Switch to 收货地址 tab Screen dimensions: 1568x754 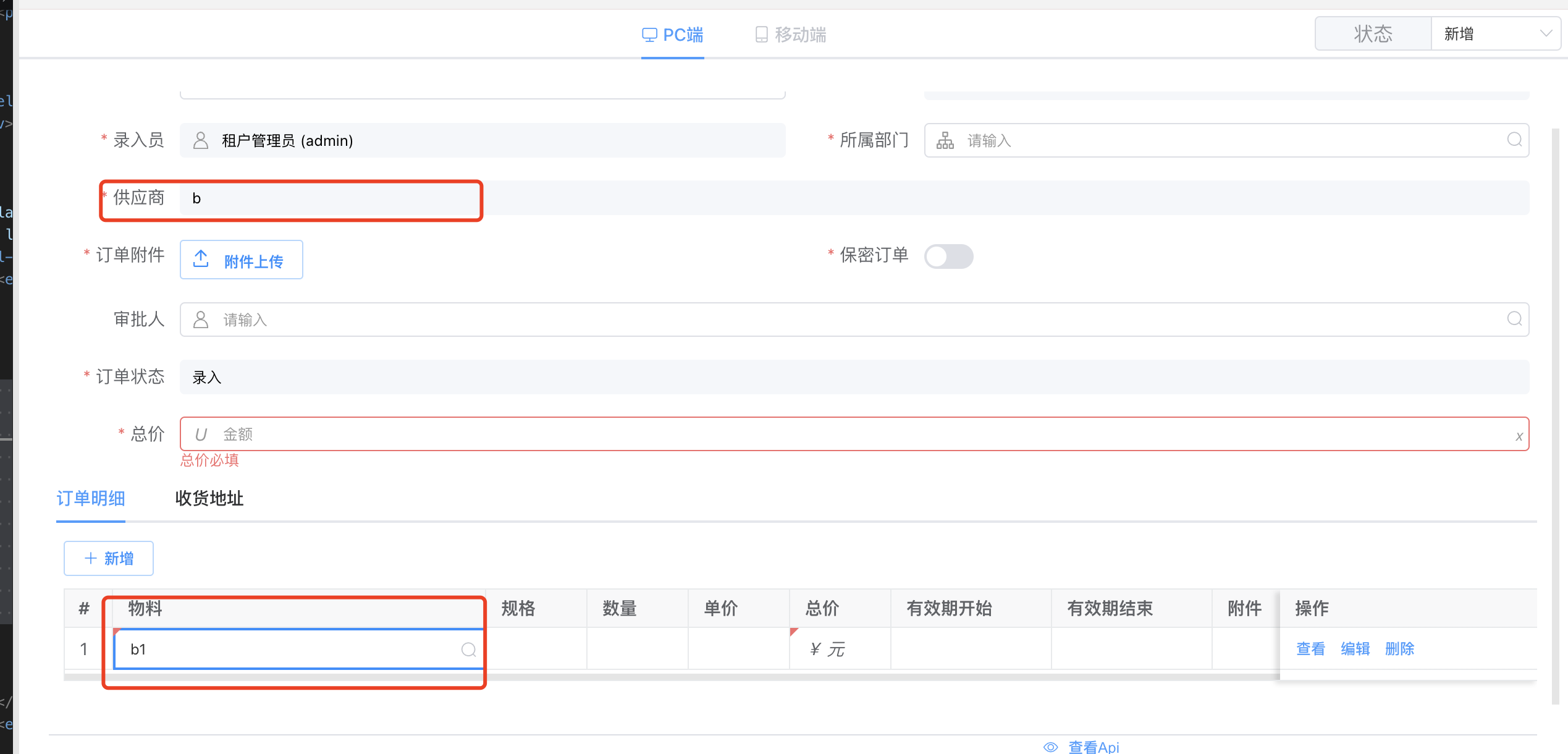[209, 498]
